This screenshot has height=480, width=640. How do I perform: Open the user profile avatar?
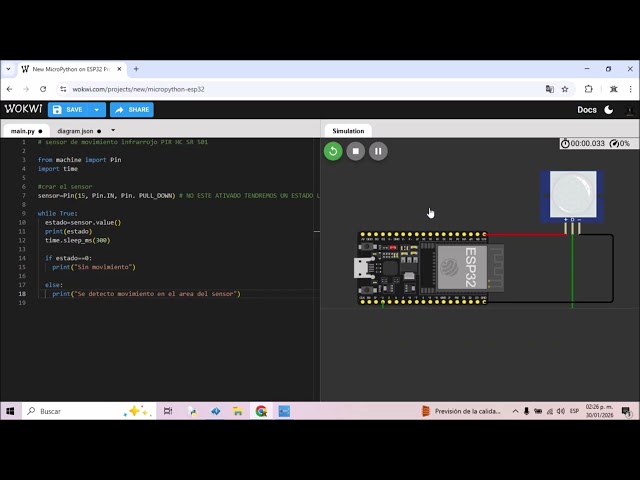[x=630, y=110]
